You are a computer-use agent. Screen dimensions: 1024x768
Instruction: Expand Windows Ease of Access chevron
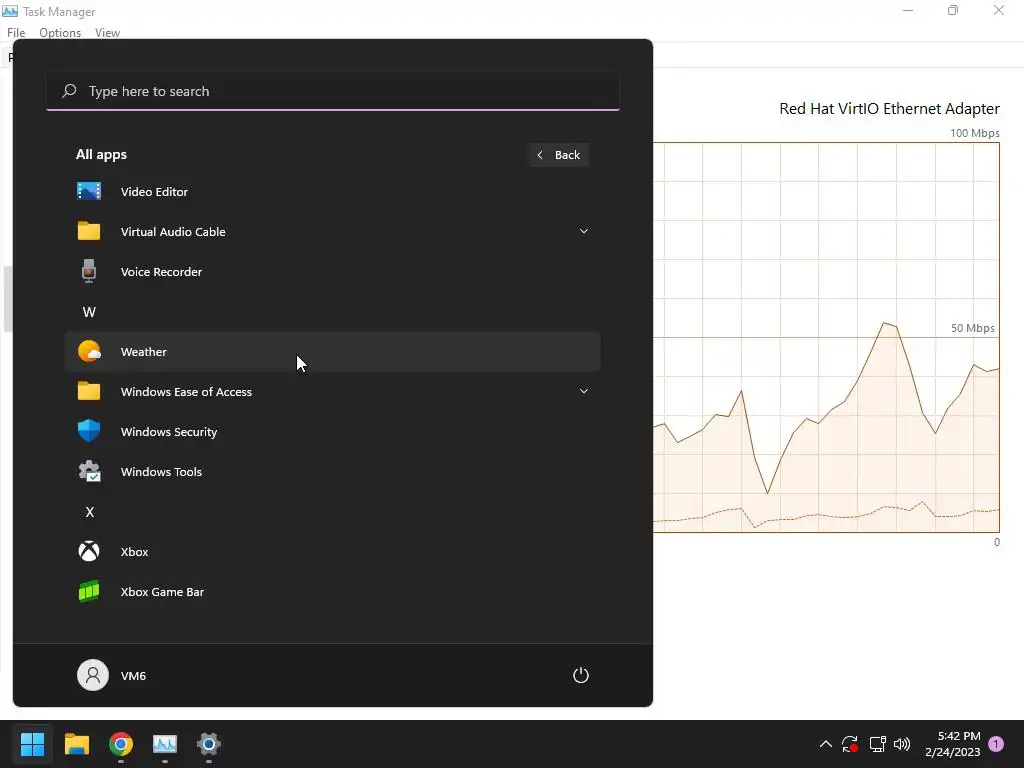point(584,391)
